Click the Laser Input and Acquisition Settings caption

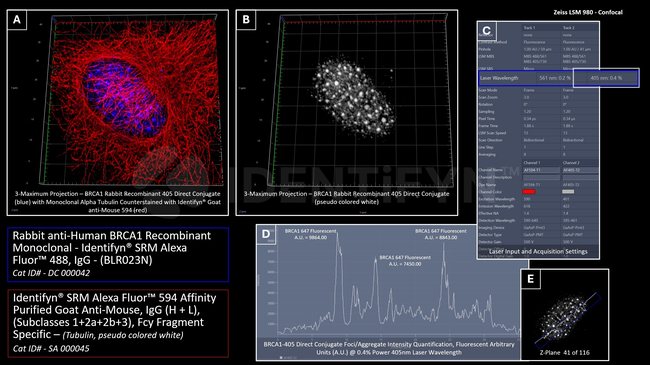coord(538,251)
